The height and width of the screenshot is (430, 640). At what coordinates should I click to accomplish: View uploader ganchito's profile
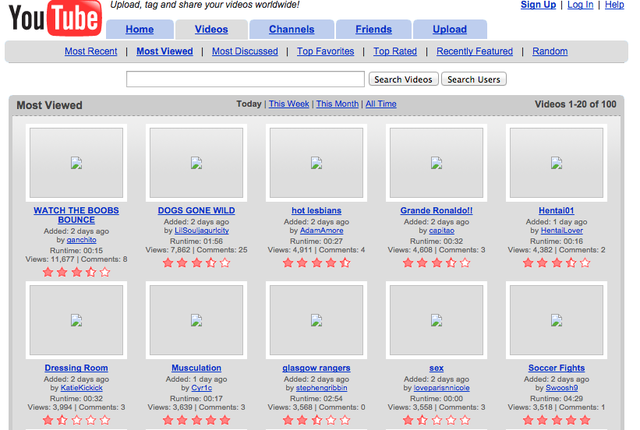pos(82,240)
